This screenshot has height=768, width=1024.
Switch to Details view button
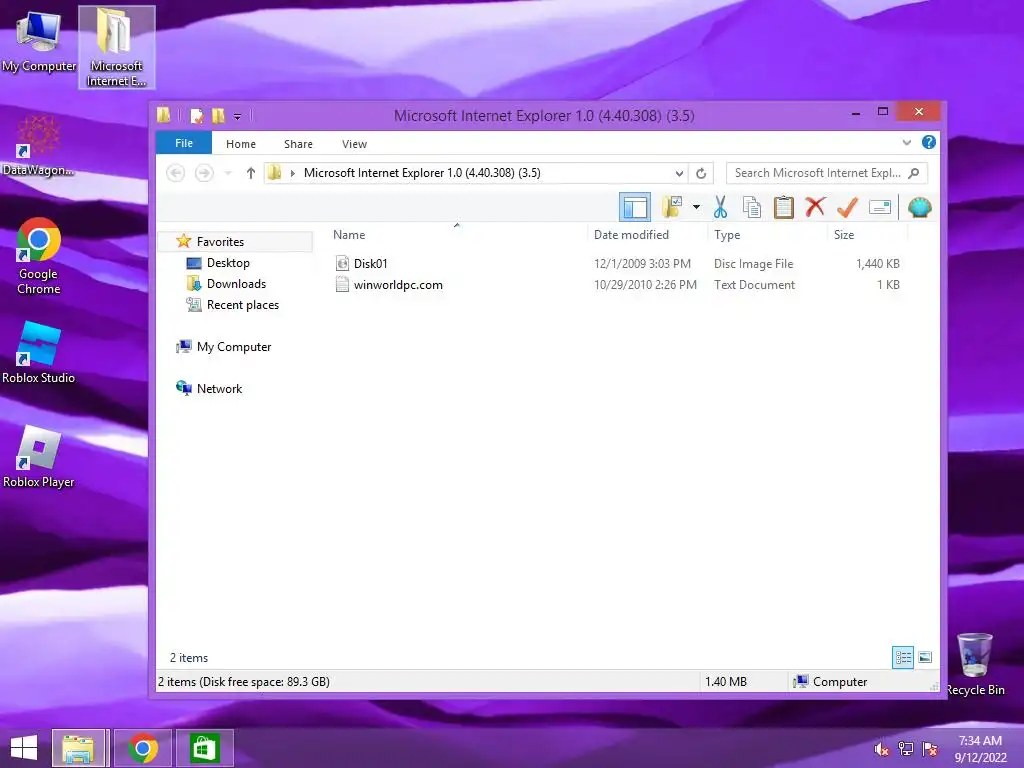pos(903,657)
